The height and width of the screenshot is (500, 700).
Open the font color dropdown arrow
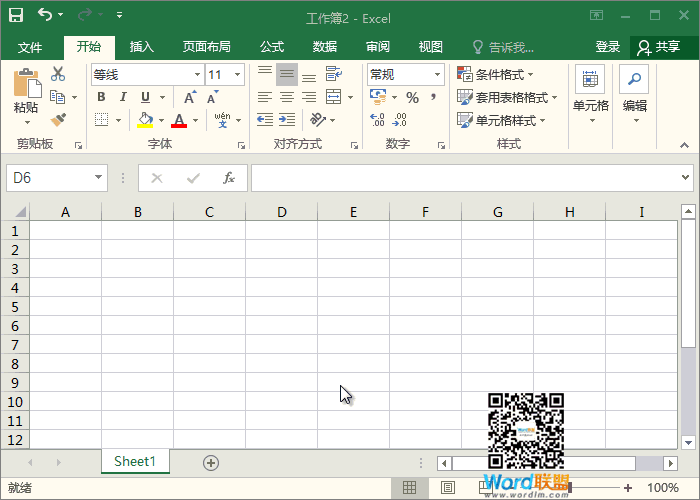pos(196,120)
